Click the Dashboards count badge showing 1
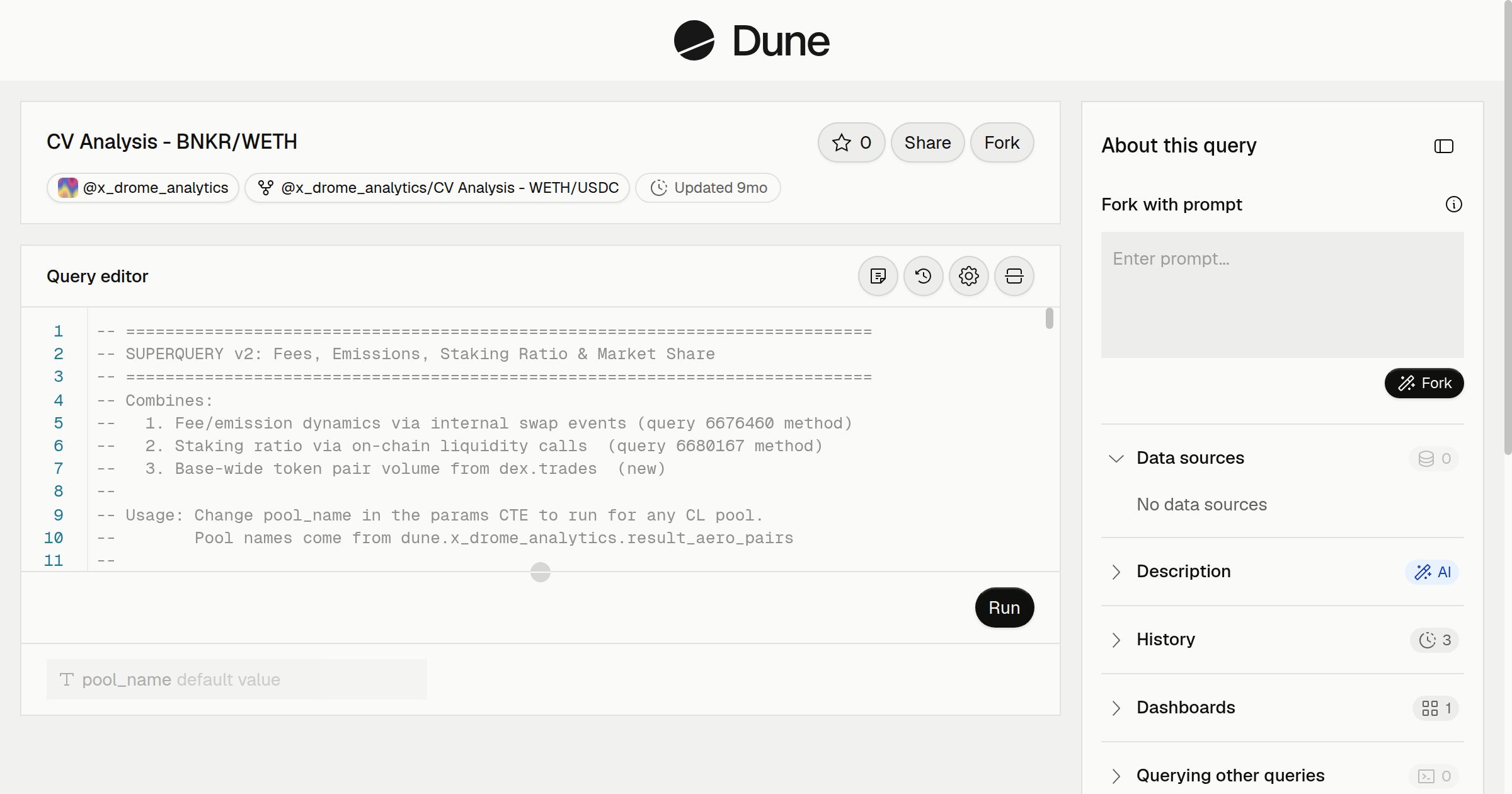Viewport: 1512px width, 794px height. coord(1436,708)
